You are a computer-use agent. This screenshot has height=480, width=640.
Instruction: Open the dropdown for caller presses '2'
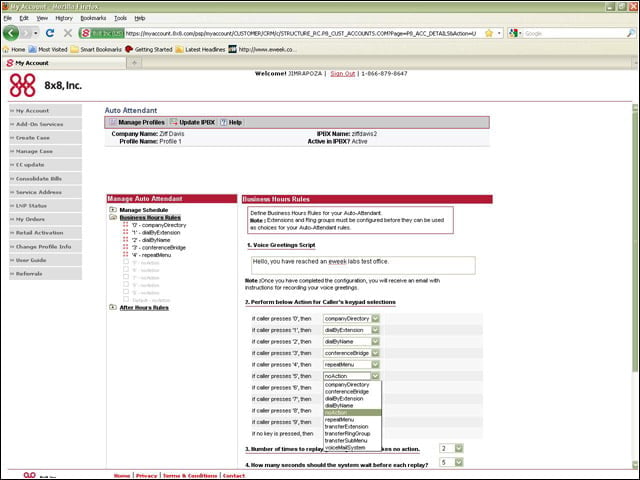click(x=375, y=341)
